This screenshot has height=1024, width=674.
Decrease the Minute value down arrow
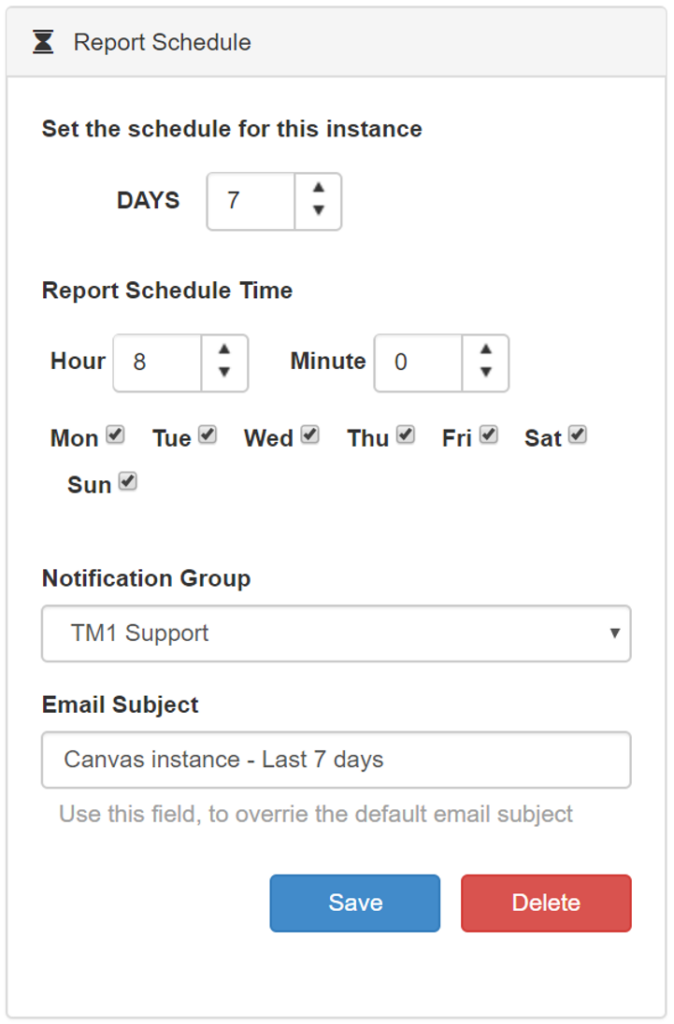tap(485, 371)
